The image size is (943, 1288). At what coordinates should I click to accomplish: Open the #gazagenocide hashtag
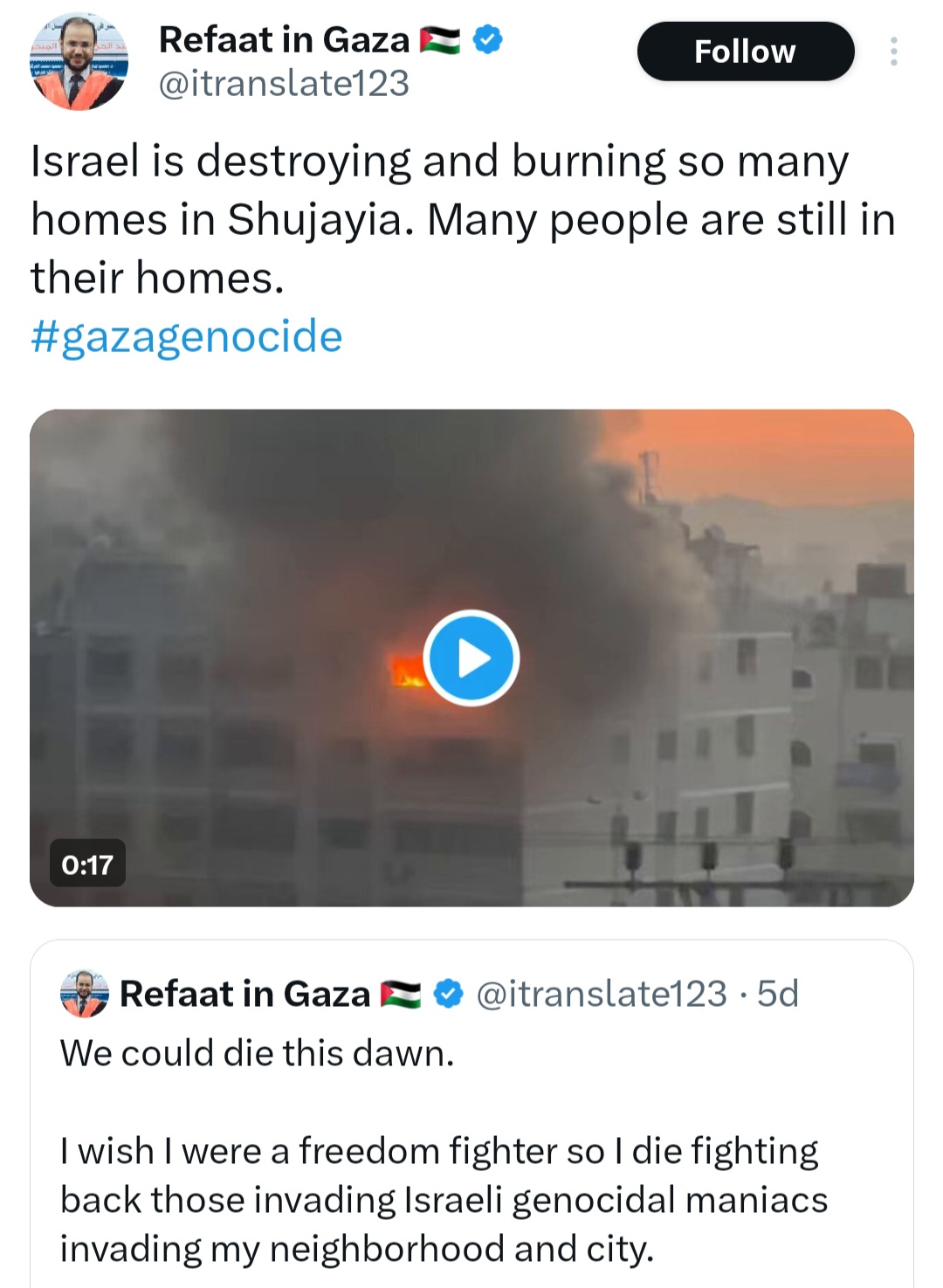[x=187, y=336]
